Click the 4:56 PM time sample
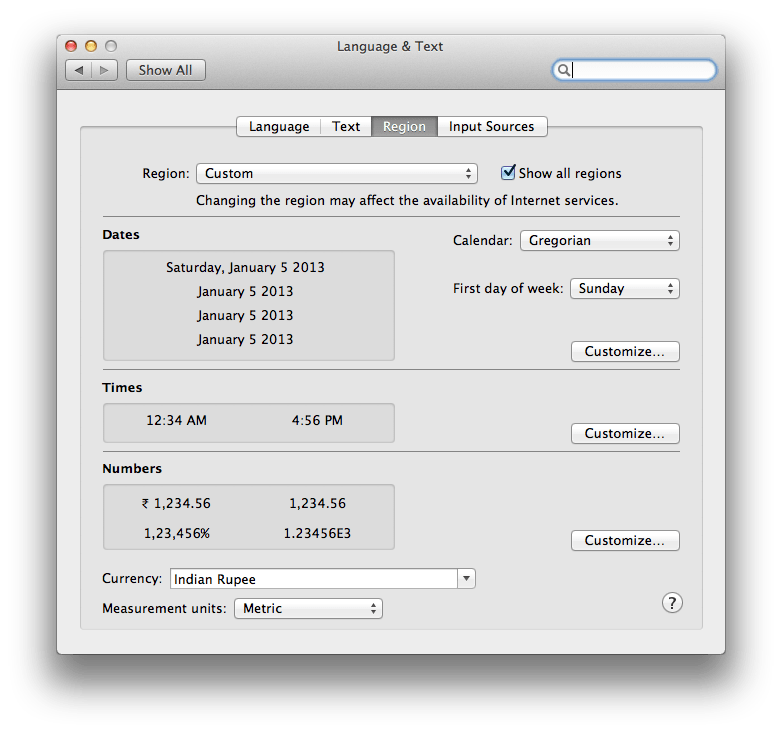 click(317, 420)
